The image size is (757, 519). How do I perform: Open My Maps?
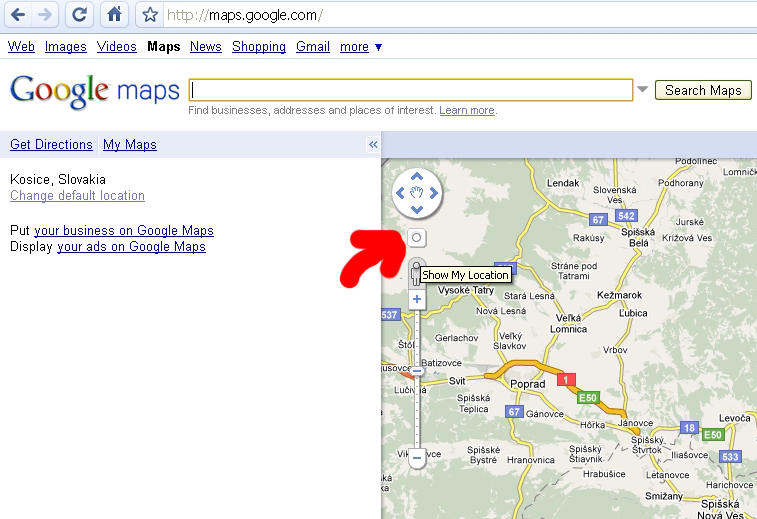tap(130, 144)
